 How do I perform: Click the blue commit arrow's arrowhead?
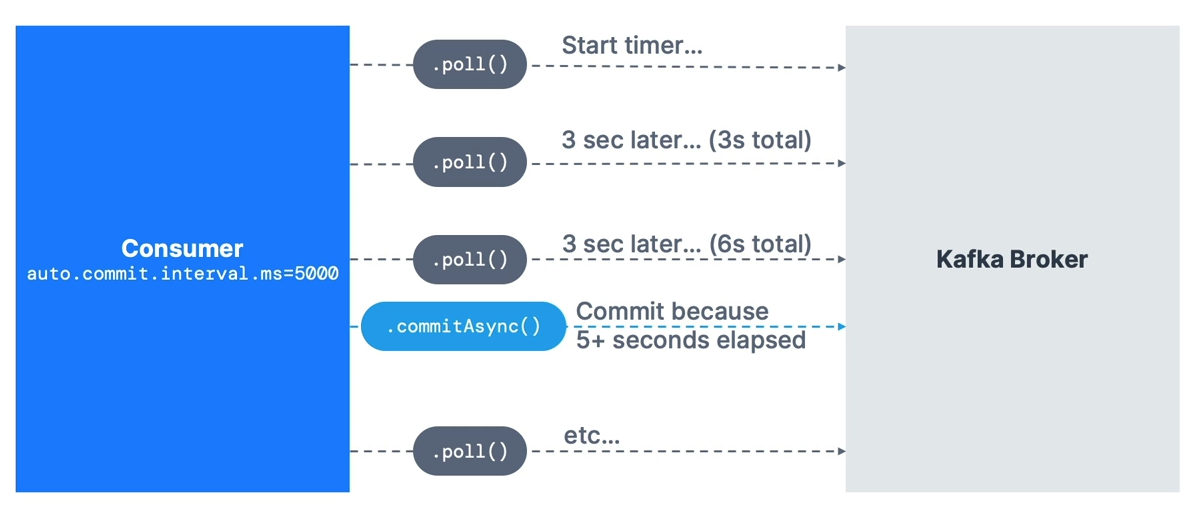click(841, 327)
